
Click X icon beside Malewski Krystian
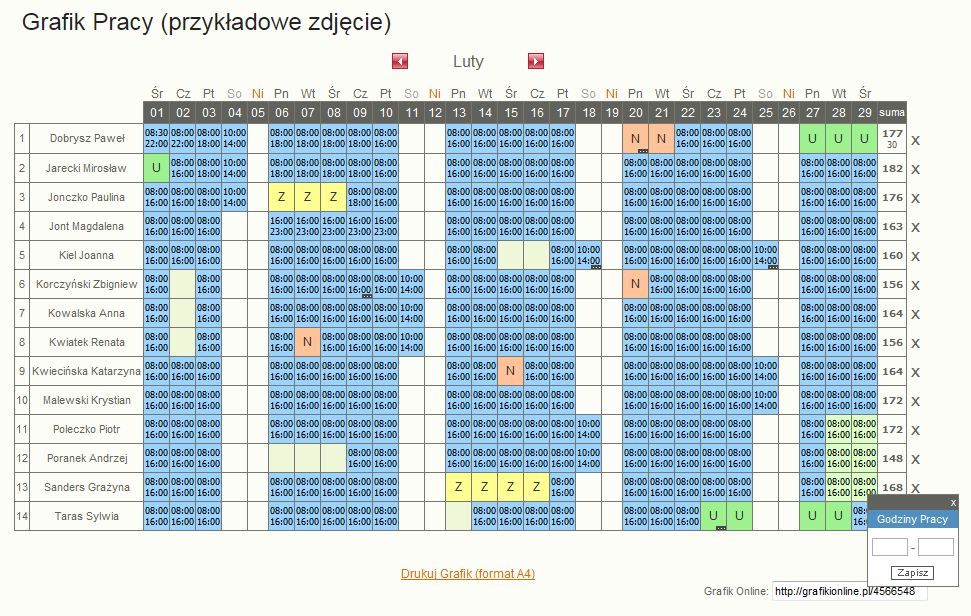913,400
